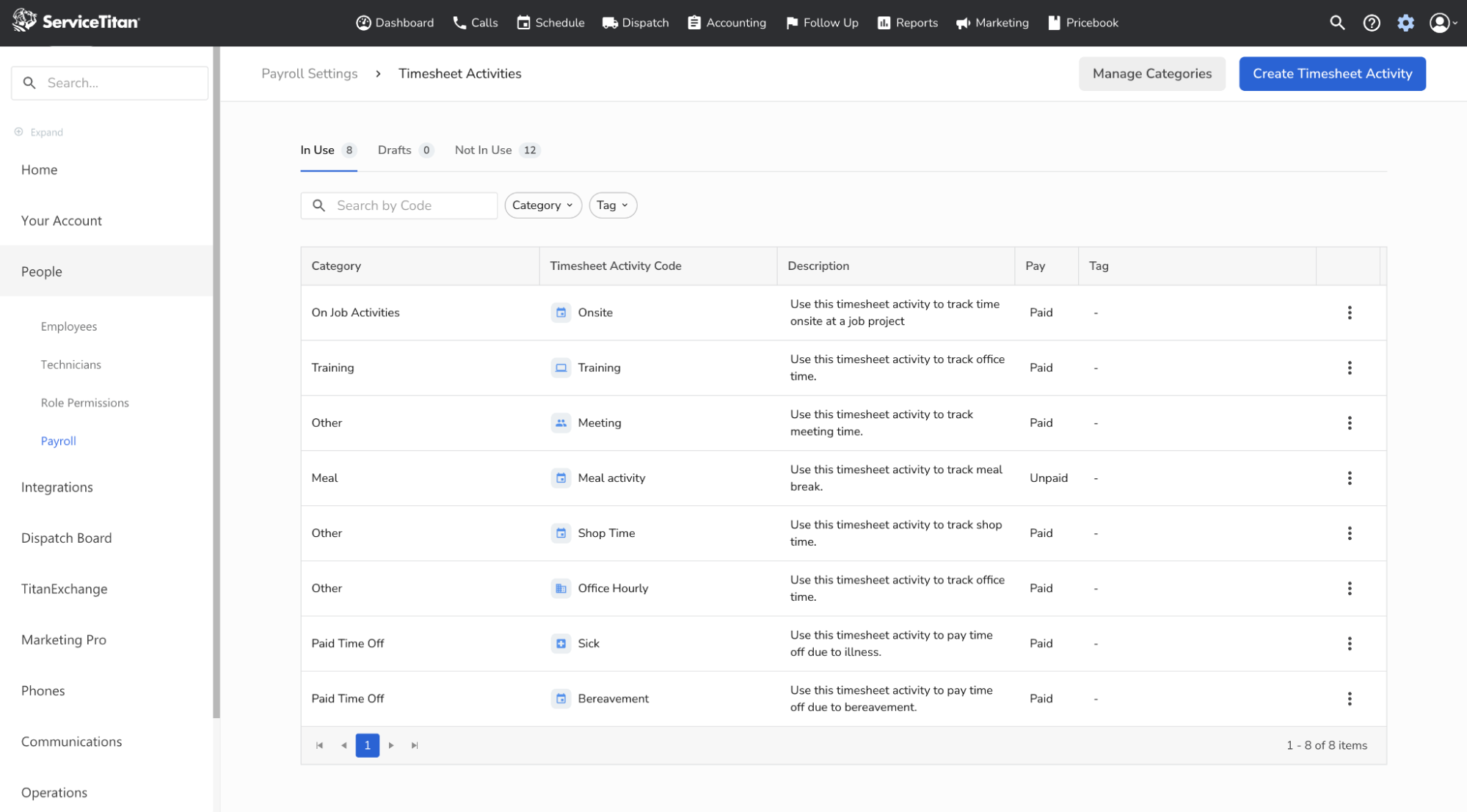Click the Manage Categories button

[x=1151, y=74]
